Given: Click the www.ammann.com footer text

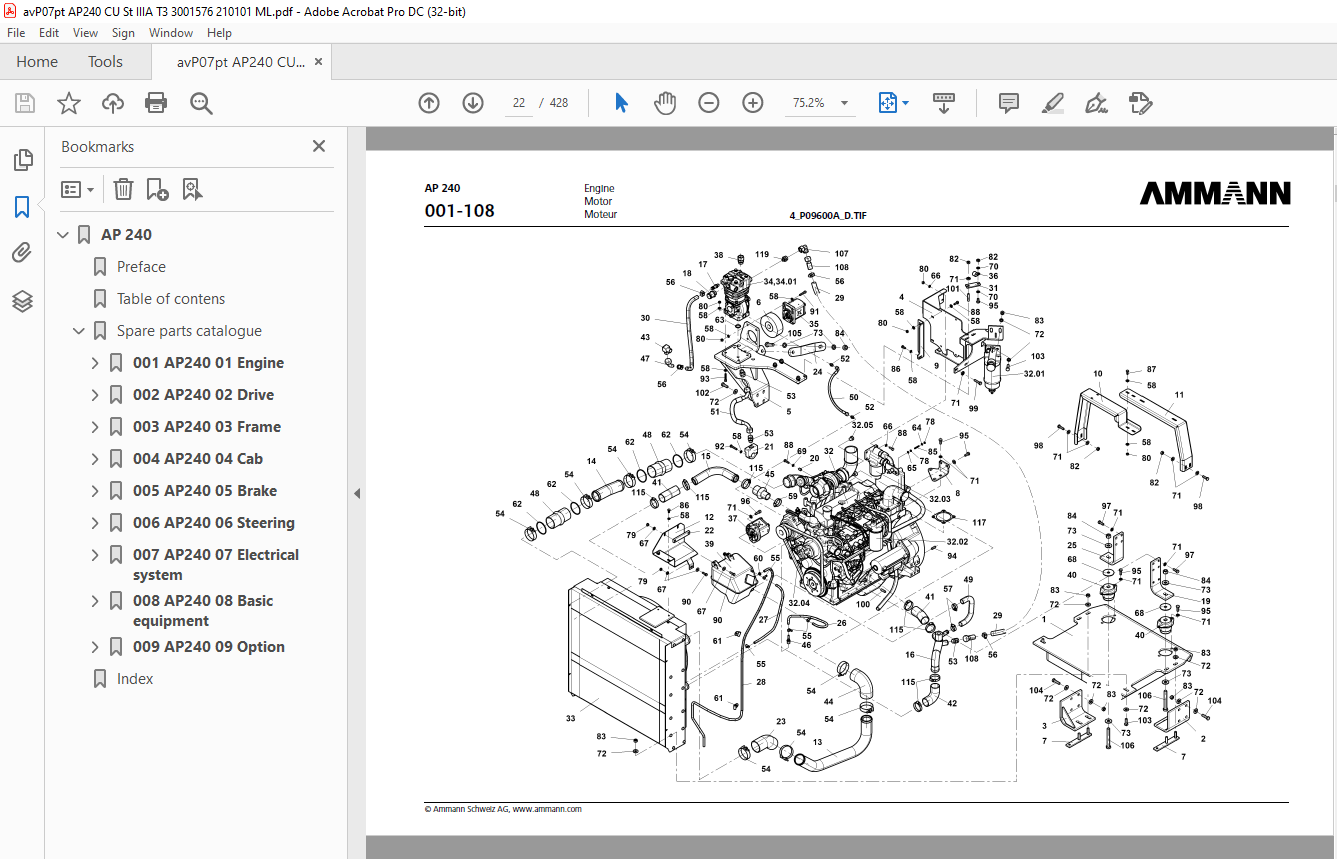Looking at the screenshot, I should pyautogui.click(x=547, y=809).
